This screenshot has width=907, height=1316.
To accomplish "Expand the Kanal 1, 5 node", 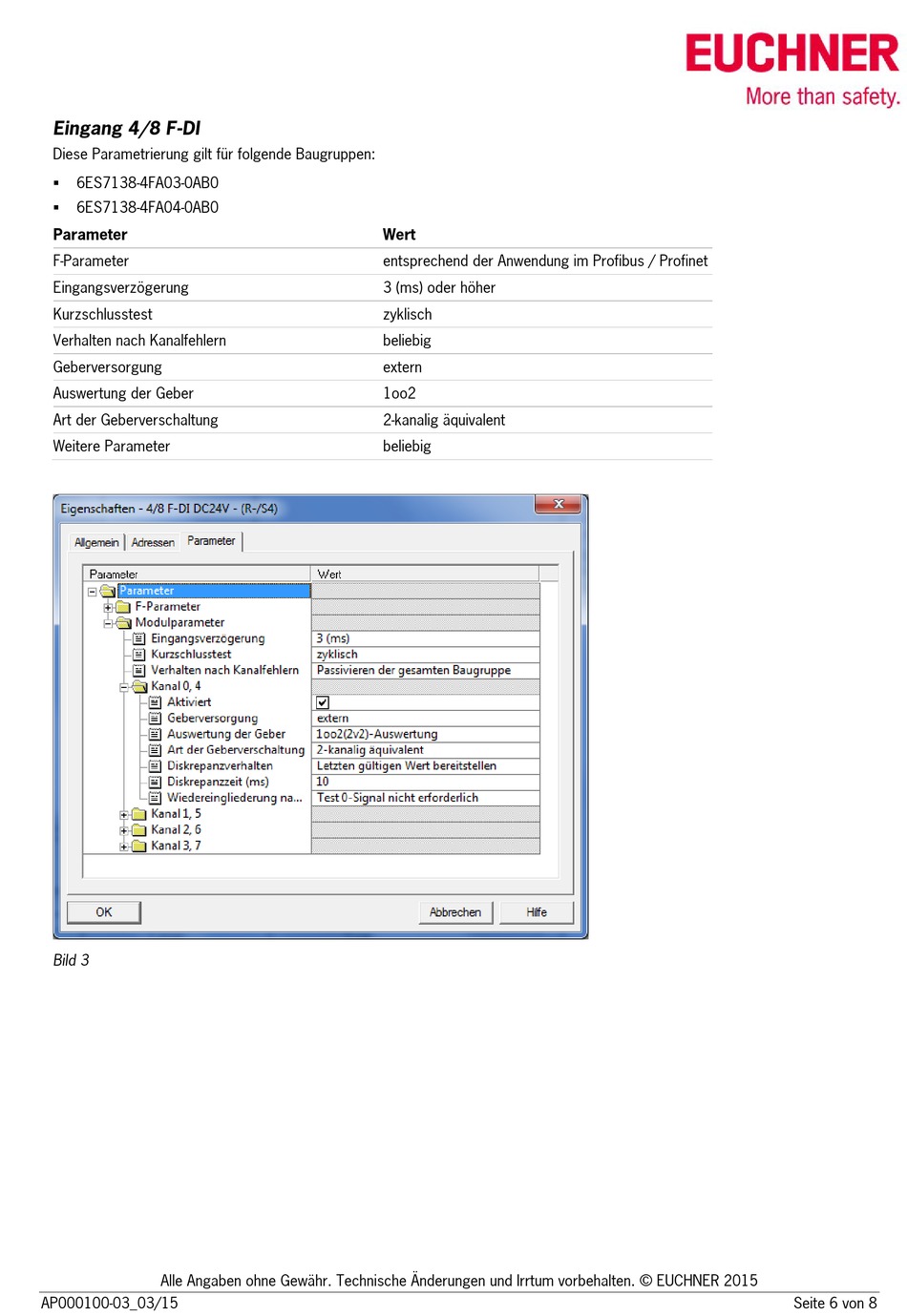I will point(124,815).
